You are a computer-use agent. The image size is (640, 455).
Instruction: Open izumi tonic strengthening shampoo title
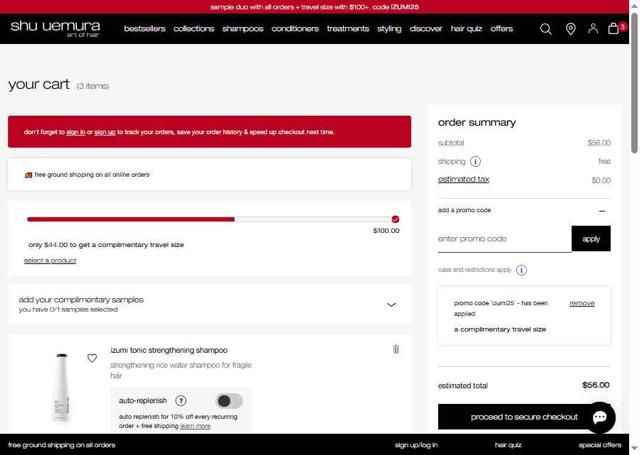(169, 350)
